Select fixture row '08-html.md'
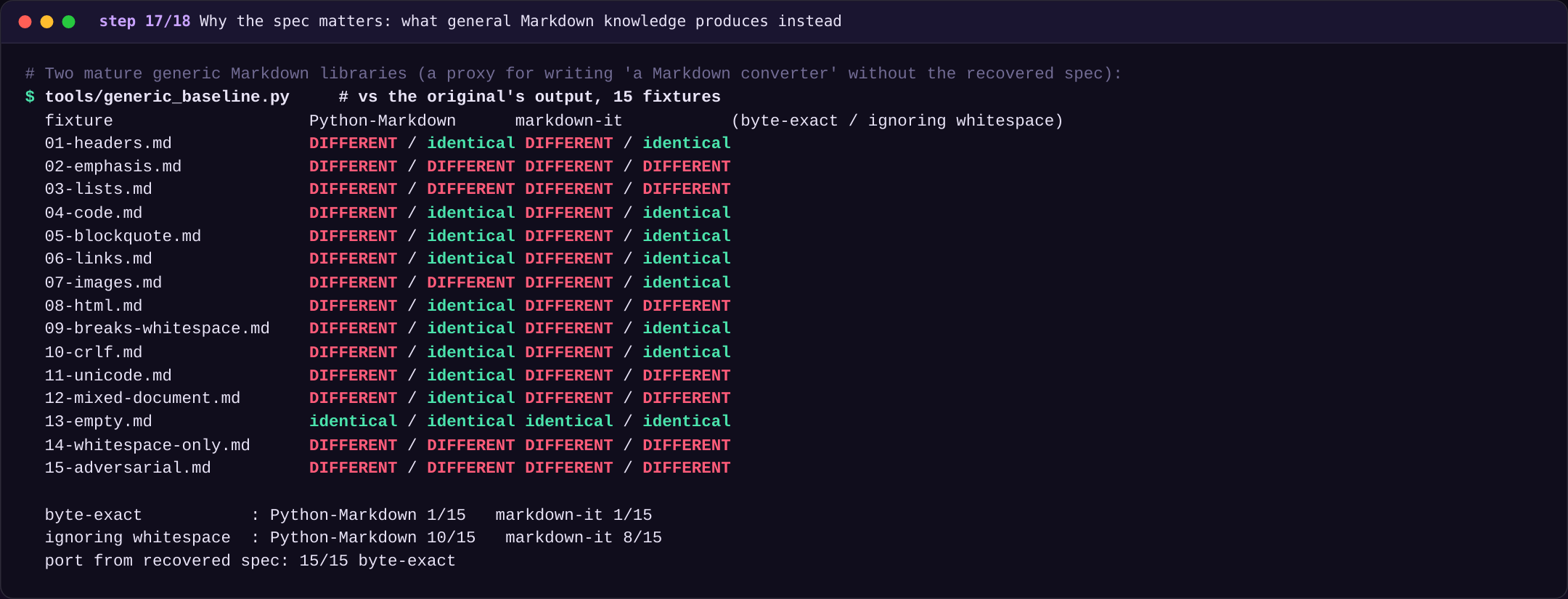The height and width of the screenshot is (599, 1568). tap(388, 306)
